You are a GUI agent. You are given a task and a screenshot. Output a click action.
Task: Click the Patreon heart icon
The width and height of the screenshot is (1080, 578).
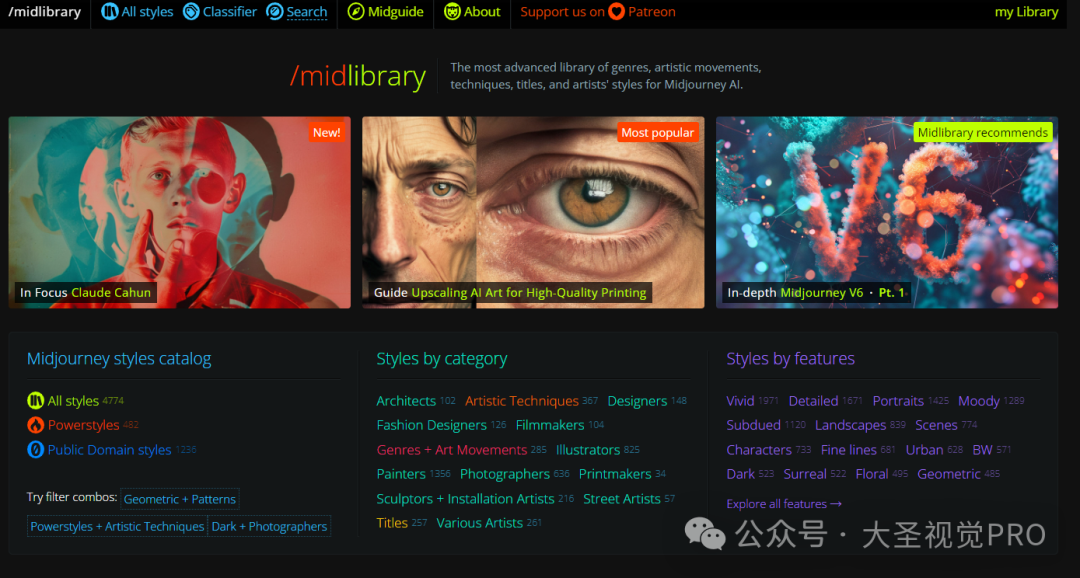tap(616, 12)
